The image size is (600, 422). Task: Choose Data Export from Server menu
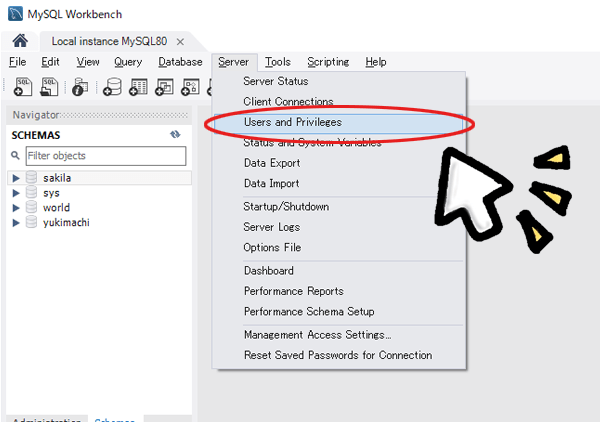pyautogui.click(x=271, y=163)
